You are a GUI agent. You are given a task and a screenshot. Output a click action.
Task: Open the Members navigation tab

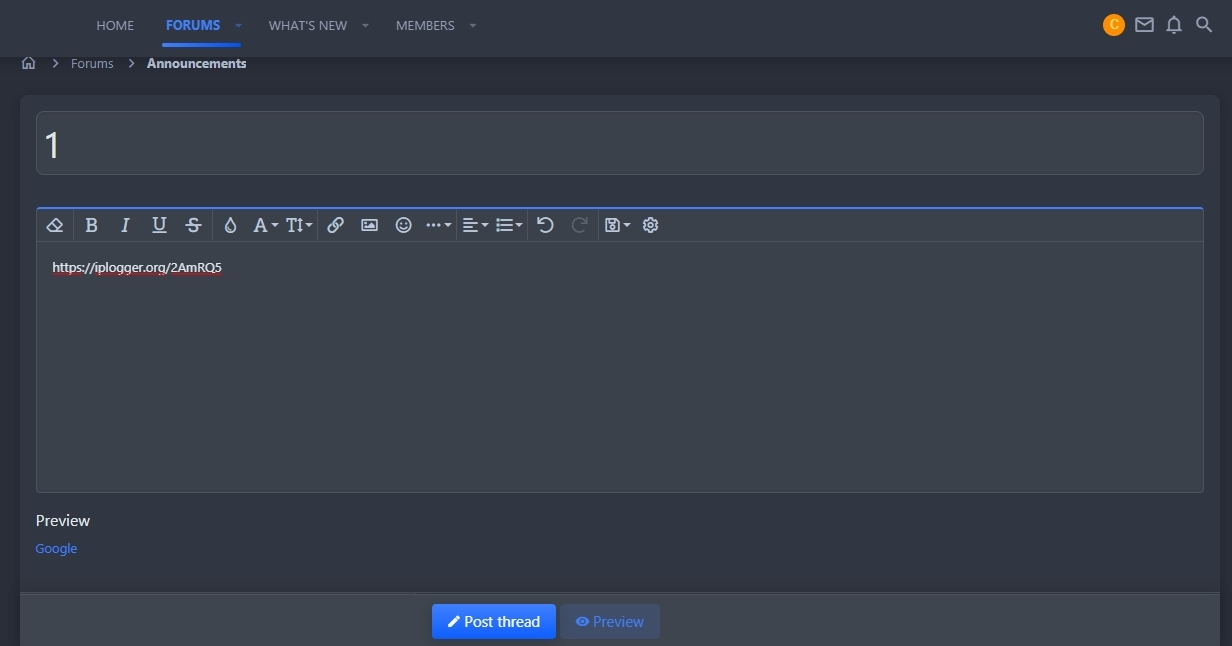pyautogui.click(x=425, y=25)
